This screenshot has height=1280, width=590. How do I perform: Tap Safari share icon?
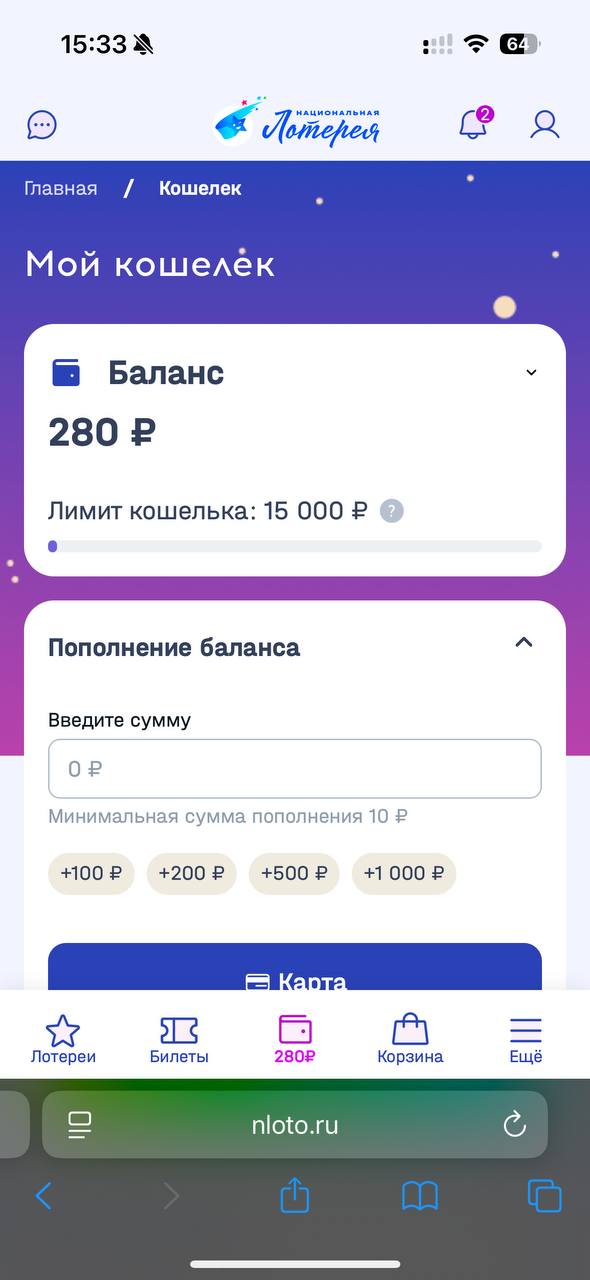pyautogui.click(x=294, y=1195)
